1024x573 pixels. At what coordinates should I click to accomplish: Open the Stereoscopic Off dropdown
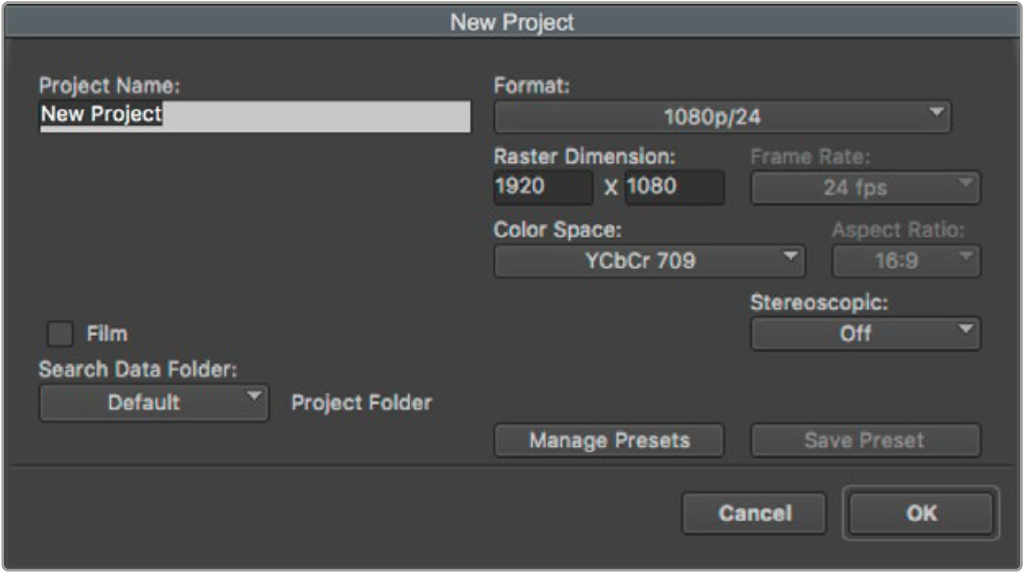pos(865,334)
